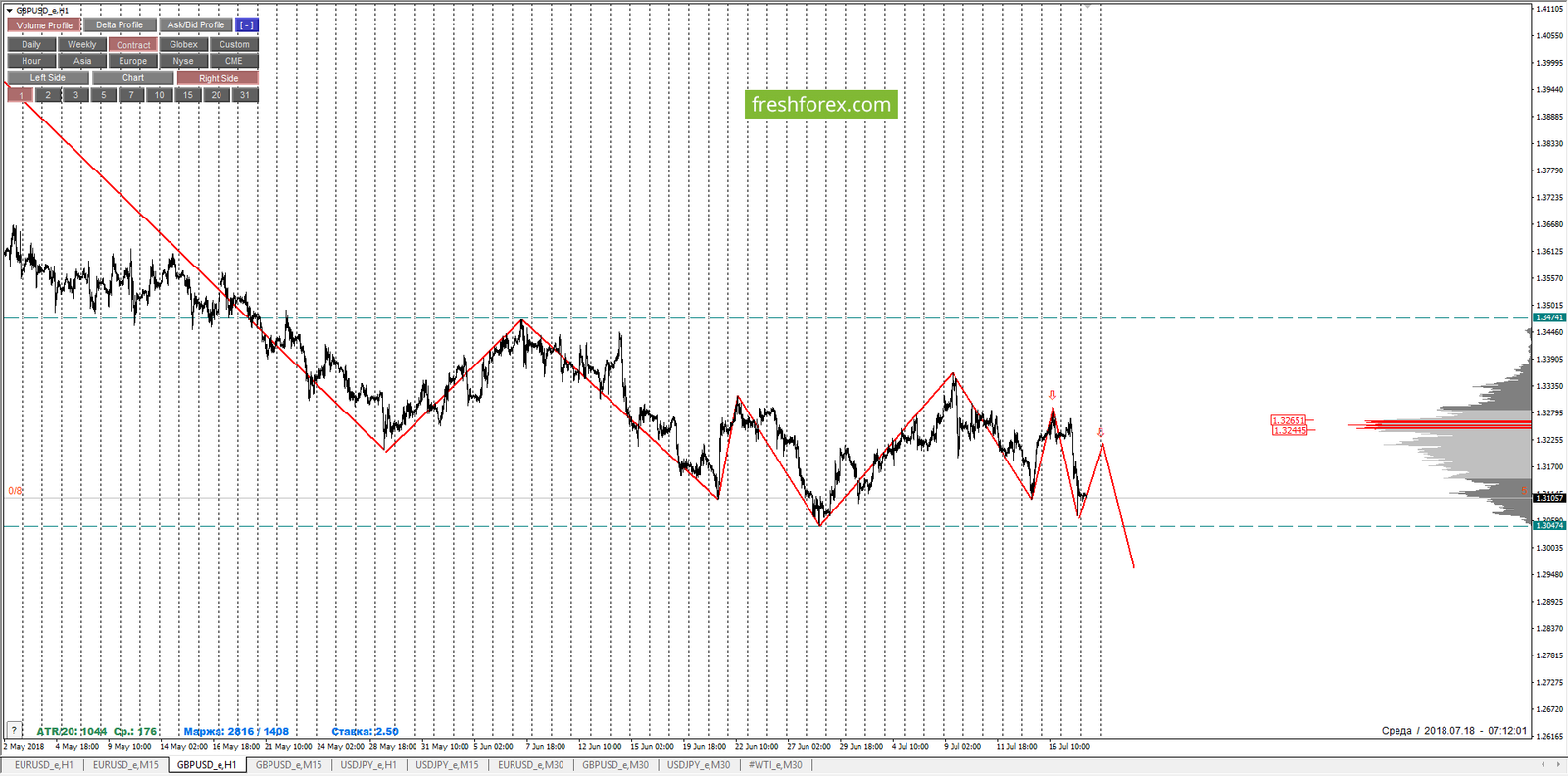
Task: Click the Ставка: 2.50 text
Action: (365, 731)
